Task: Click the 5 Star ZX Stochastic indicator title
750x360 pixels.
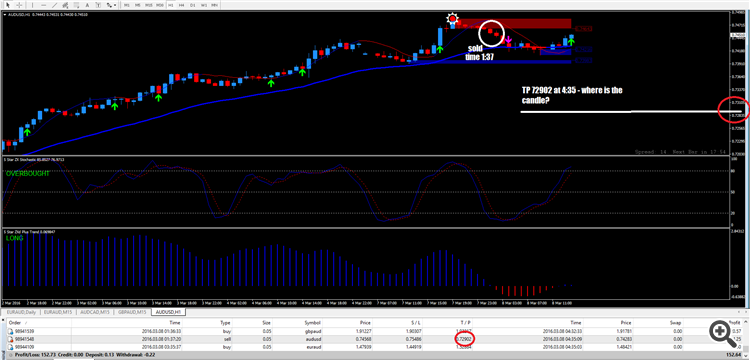Action: coord(33,159)
